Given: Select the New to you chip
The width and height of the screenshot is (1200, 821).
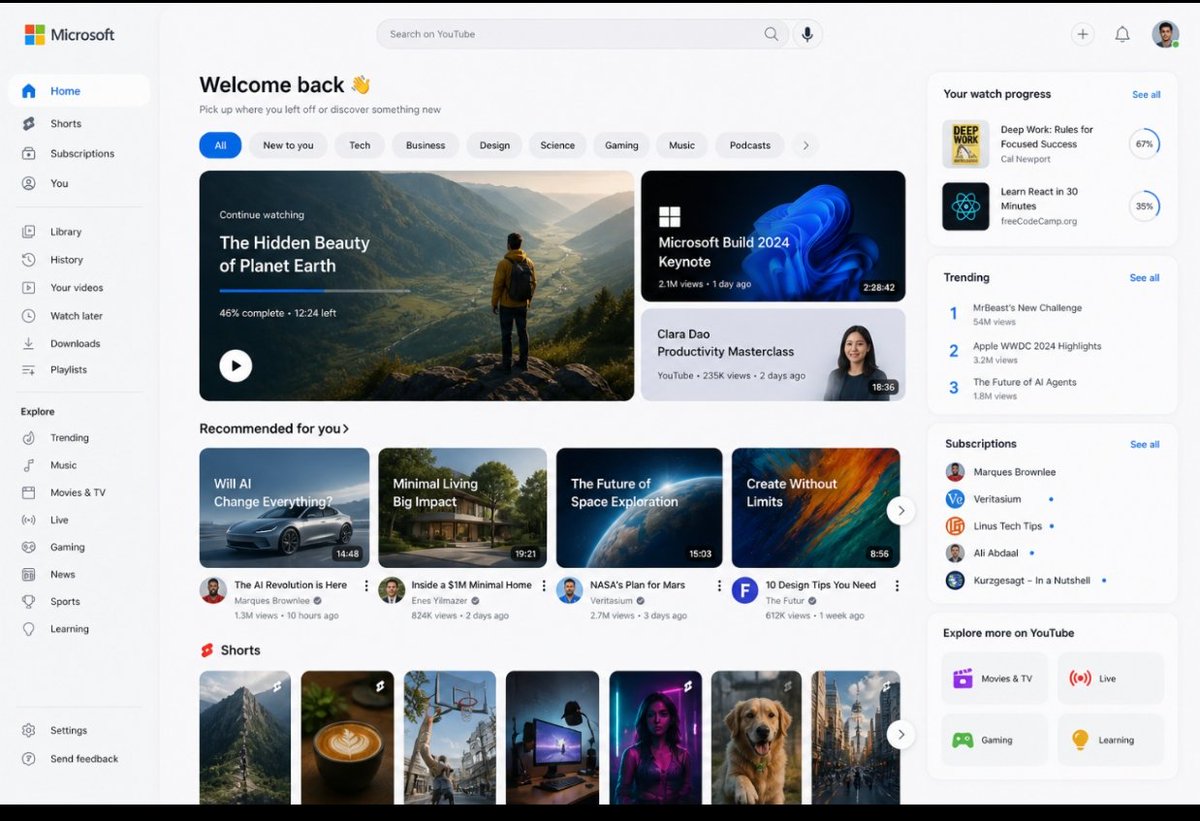Looking at the screenshot, I should tap(288, 146).
